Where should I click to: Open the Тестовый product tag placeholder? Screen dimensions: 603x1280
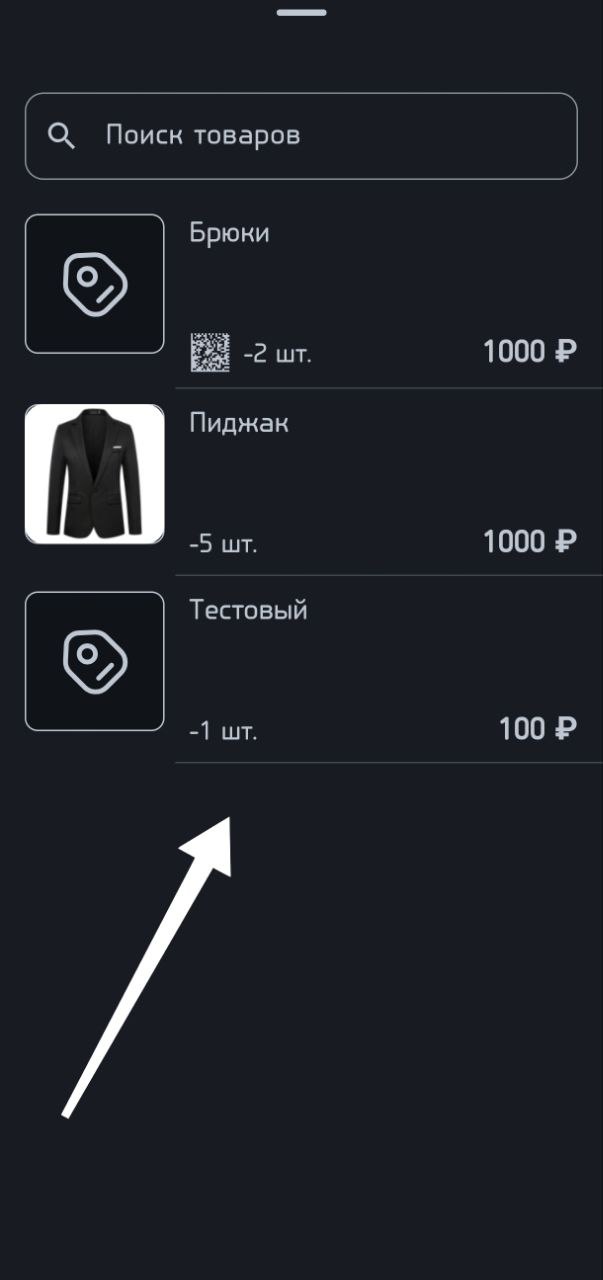(x=94, y=661)
